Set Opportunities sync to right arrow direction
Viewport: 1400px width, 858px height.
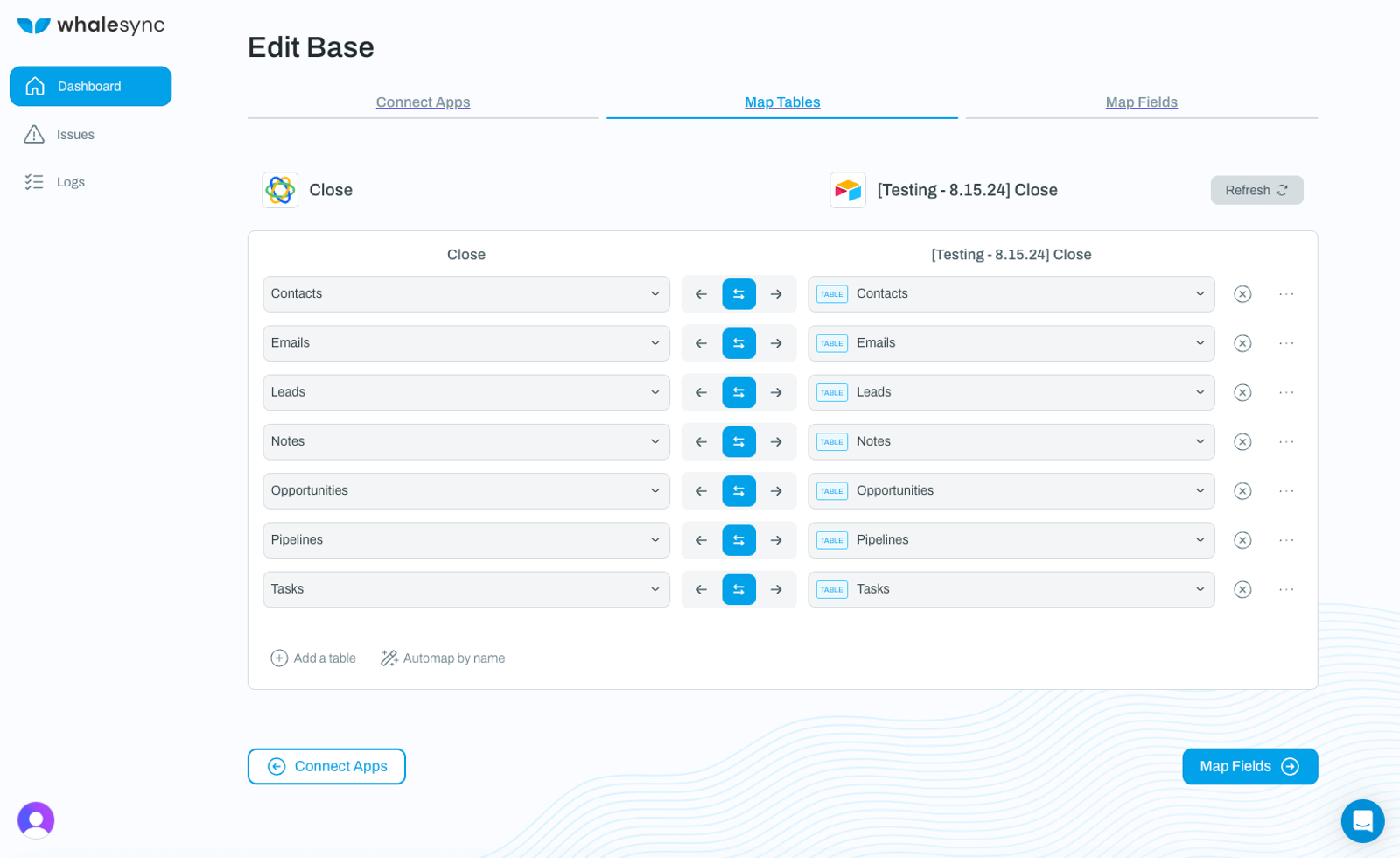(776, 491)
